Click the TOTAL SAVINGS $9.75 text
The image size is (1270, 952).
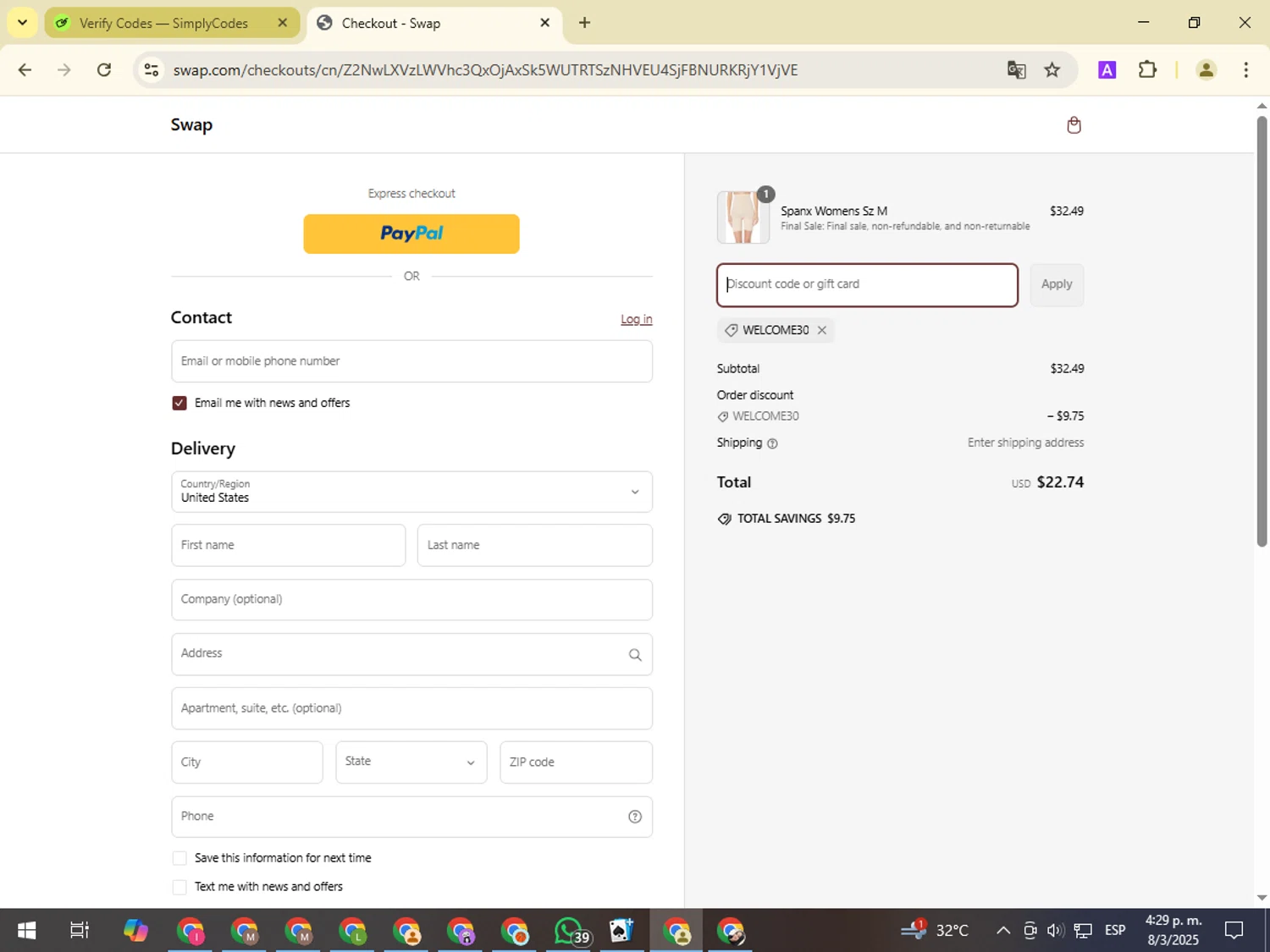[796, 519]
